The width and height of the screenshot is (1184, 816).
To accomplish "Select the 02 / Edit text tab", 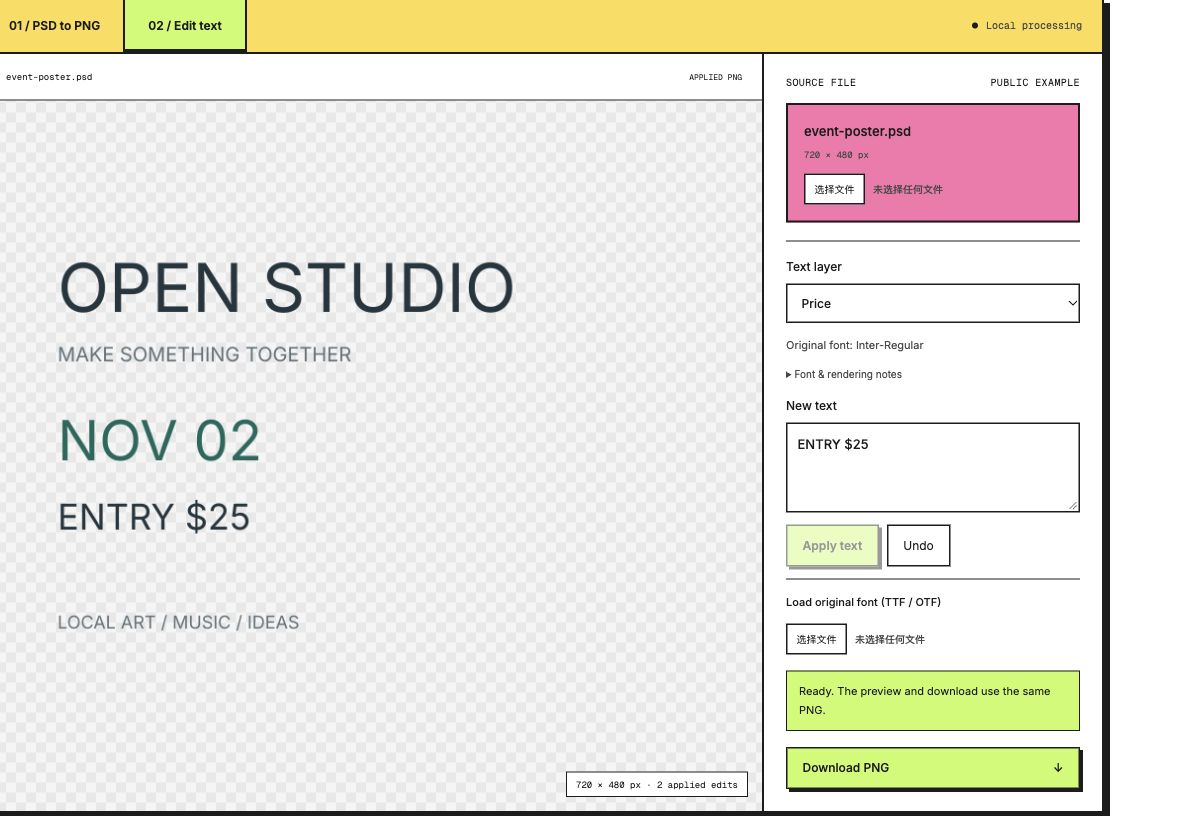I will coord(185,26).
